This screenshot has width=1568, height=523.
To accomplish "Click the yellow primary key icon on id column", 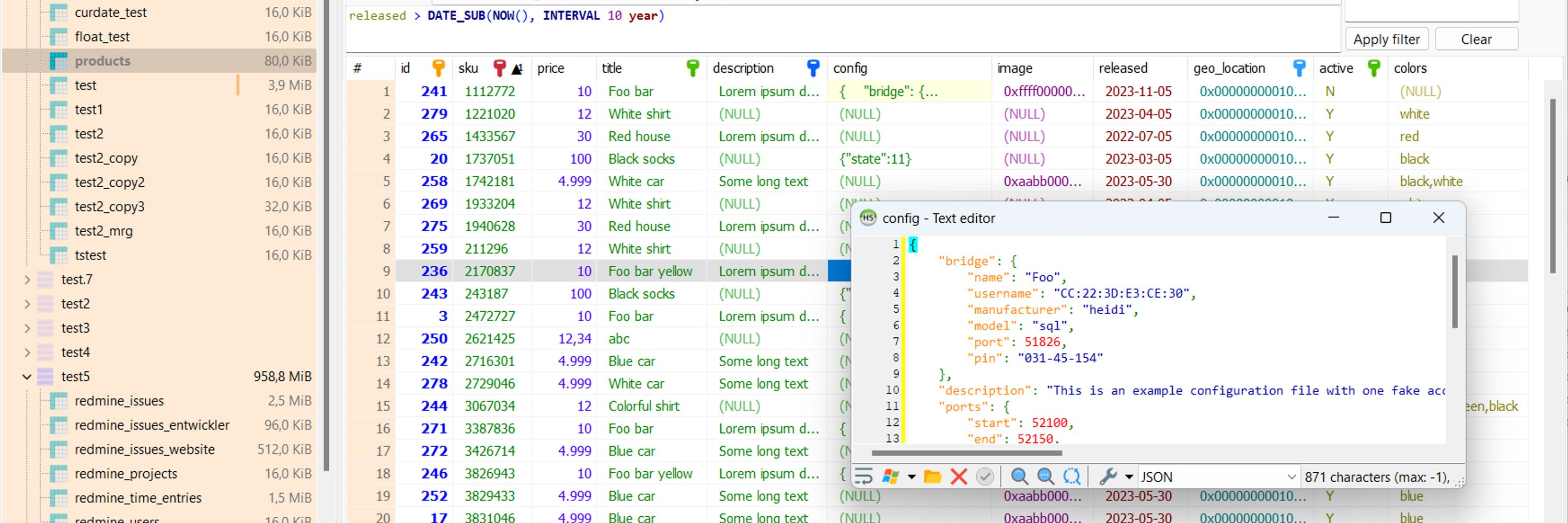I will 439,67.
